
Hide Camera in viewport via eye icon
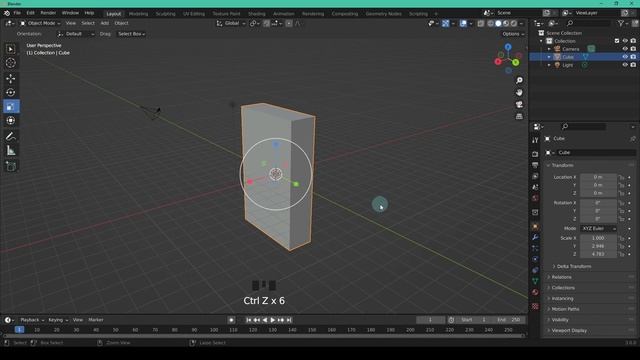(625, 49)
